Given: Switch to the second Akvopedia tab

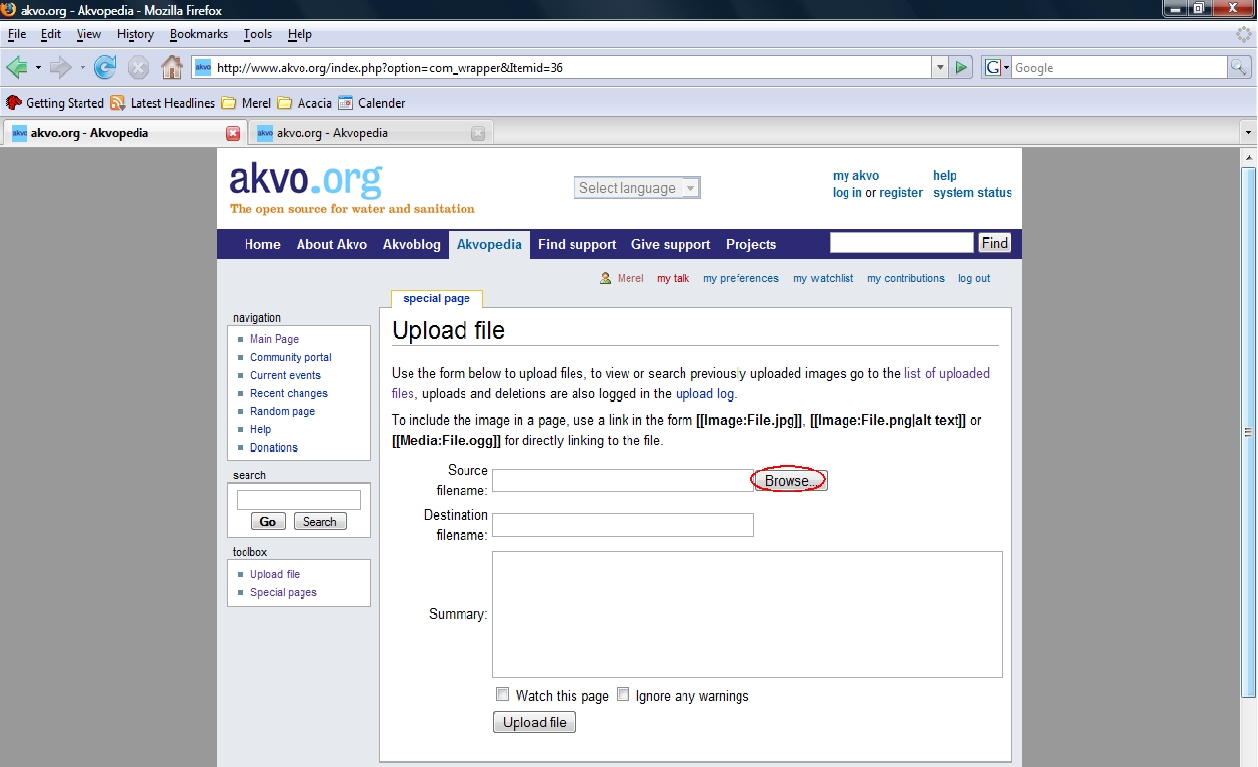Looking at the screenshot, I should click(x=360, y=133).
